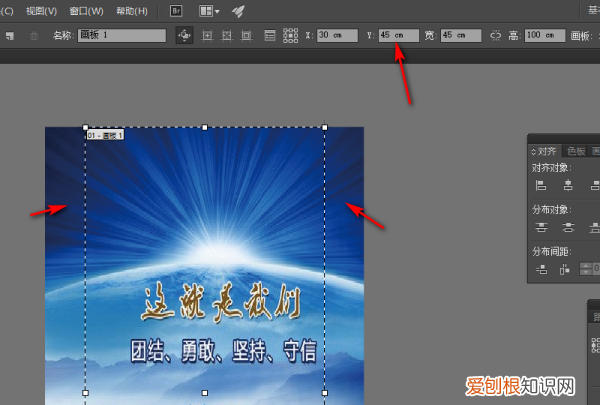
Task: Click the top-left artboard resize handle
Action: pyautogui.click(x=85, y=127)
